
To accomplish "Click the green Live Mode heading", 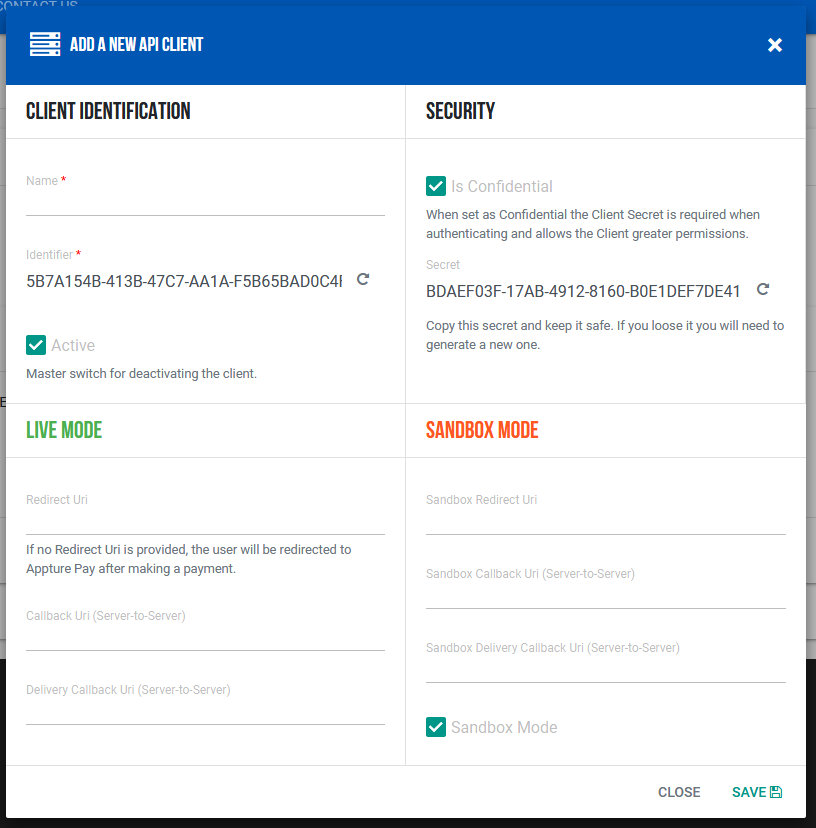I will click(x=64, y=430).
